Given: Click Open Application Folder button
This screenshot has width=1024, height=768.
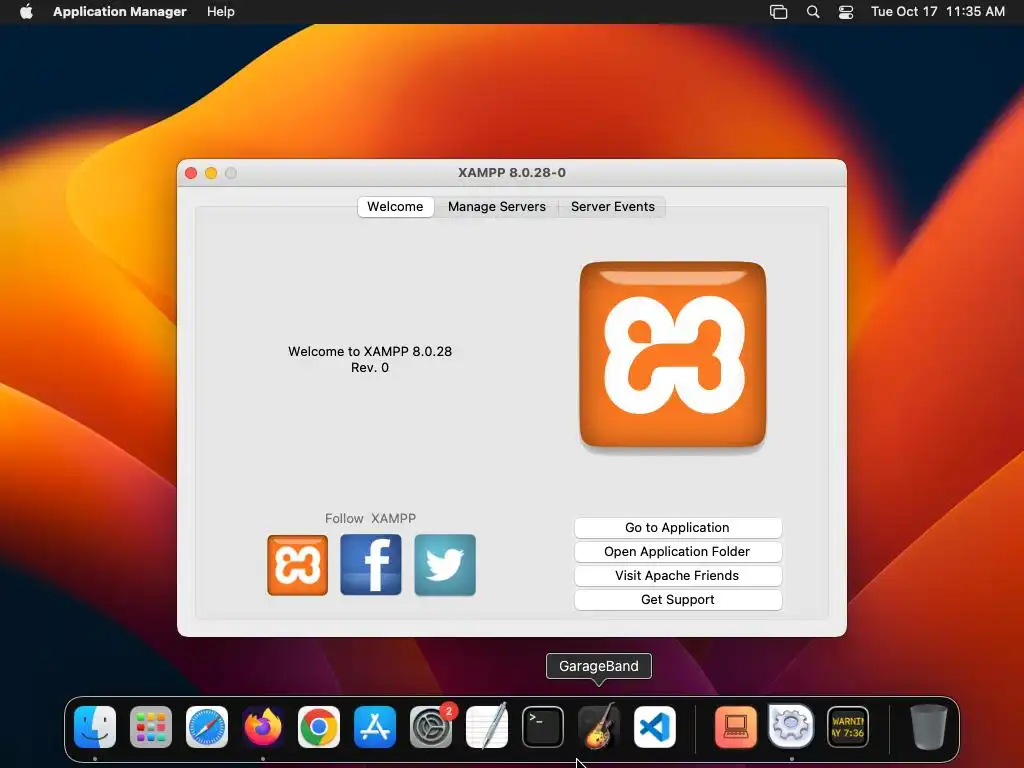Looking at the screenshot, I should pyautogui.click(x=678, y=552).
